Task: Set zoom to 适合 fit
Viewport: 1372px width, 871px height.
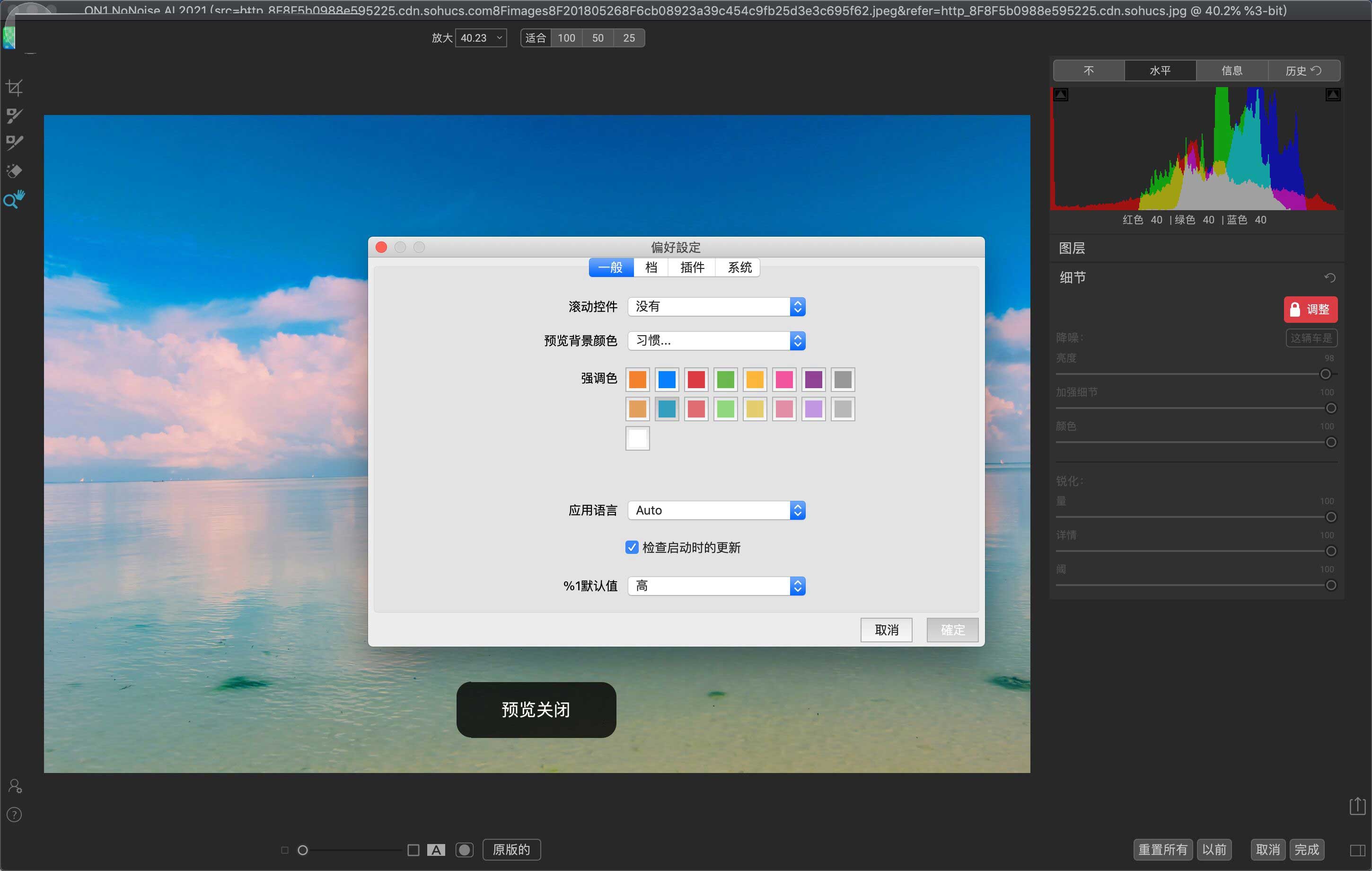Action: (536, 37)
